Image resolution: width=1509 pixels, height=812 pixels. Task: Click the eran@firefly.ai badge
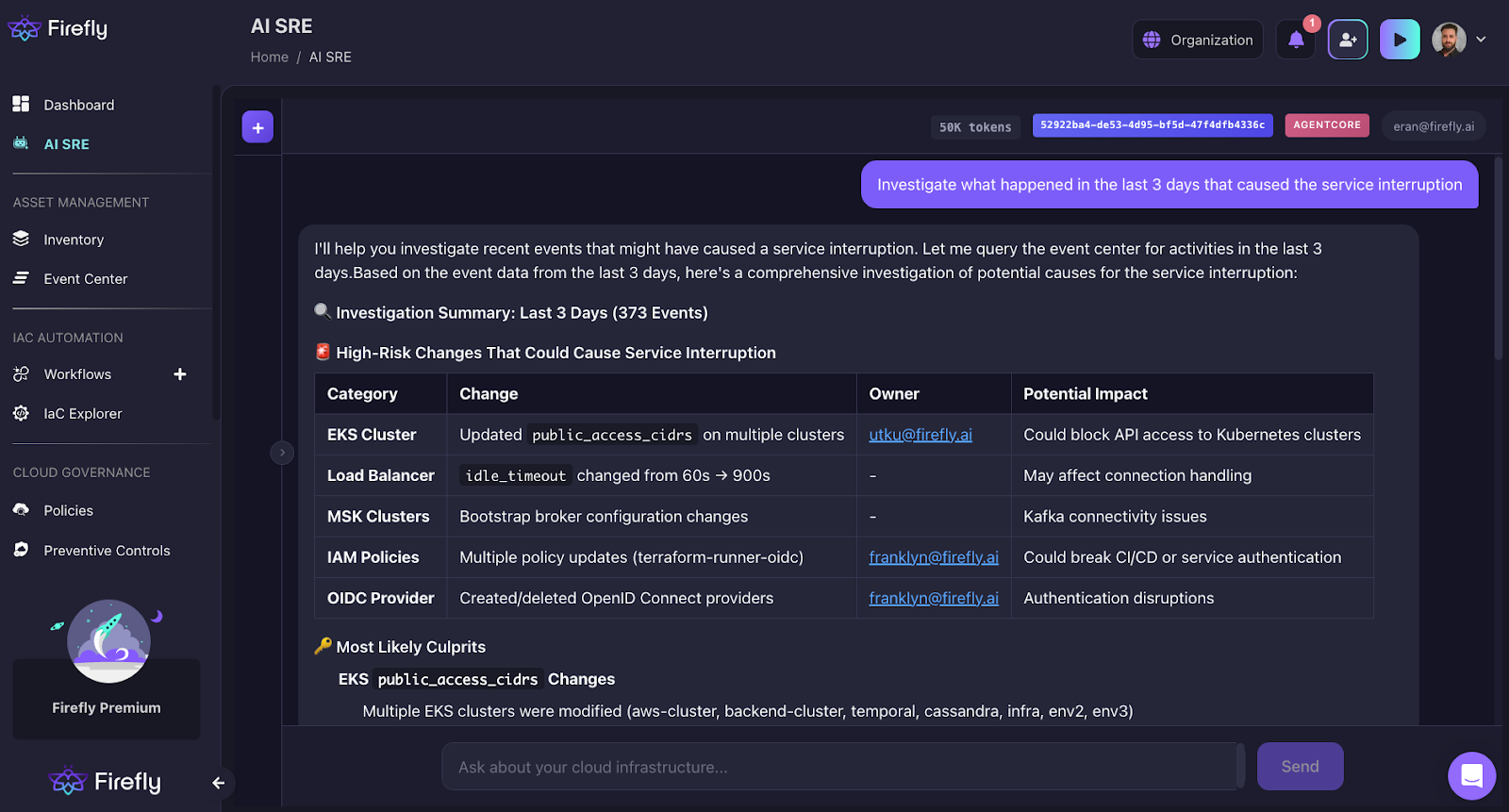pos(1434,126)
